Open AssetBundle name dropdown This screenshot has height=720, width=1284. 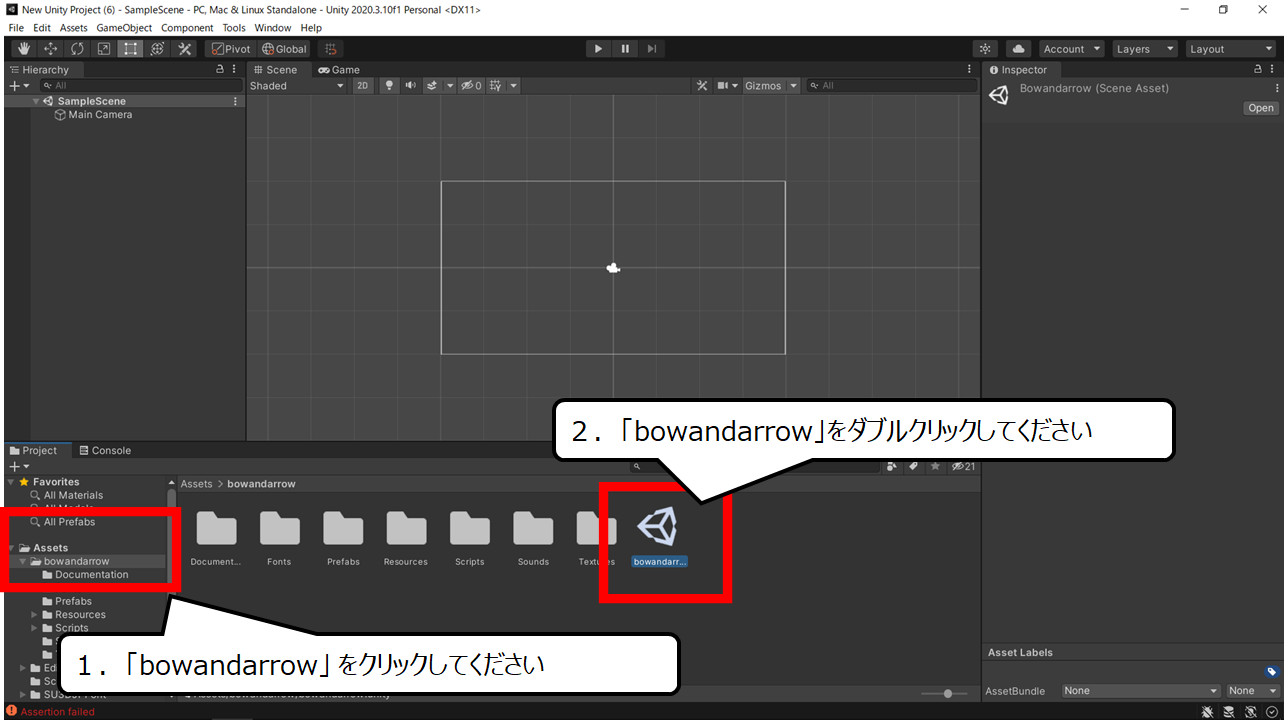point(1141,691)
